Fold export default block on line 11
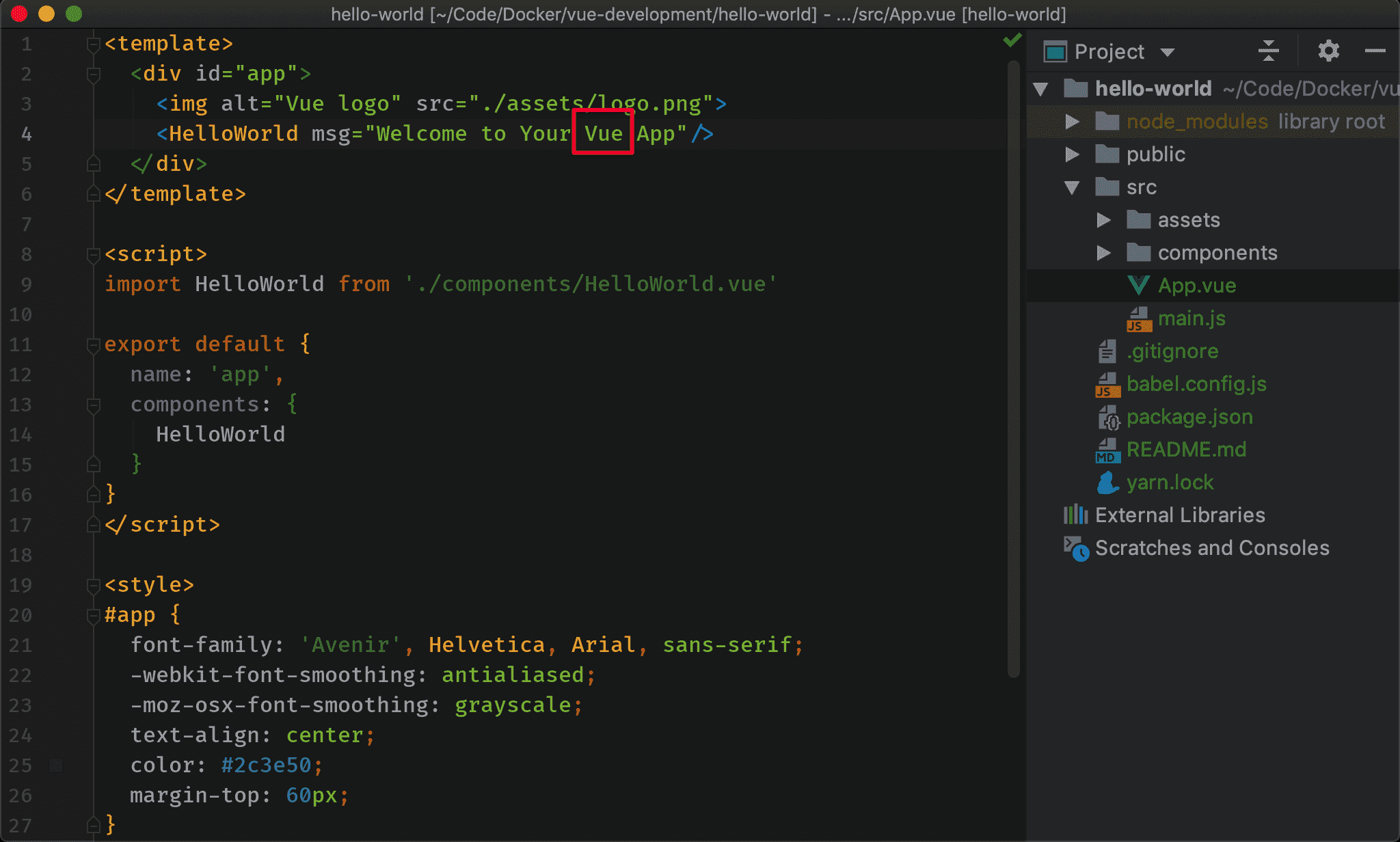Screen dimensions: 1400x842 point(94,346)
